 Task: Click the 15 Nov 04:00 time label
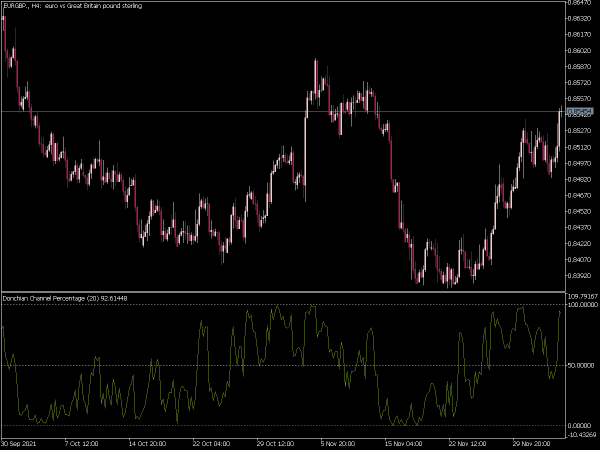tap(403, 444)
